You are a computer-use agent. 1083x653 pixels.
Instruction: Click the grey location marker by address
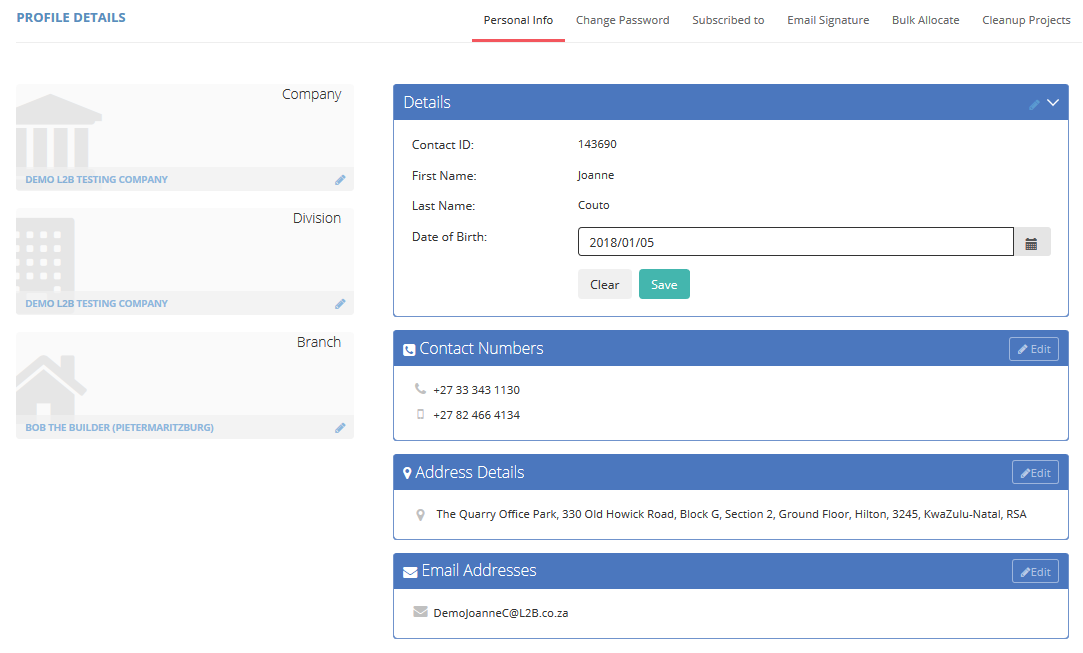click(x=420, y=515)
